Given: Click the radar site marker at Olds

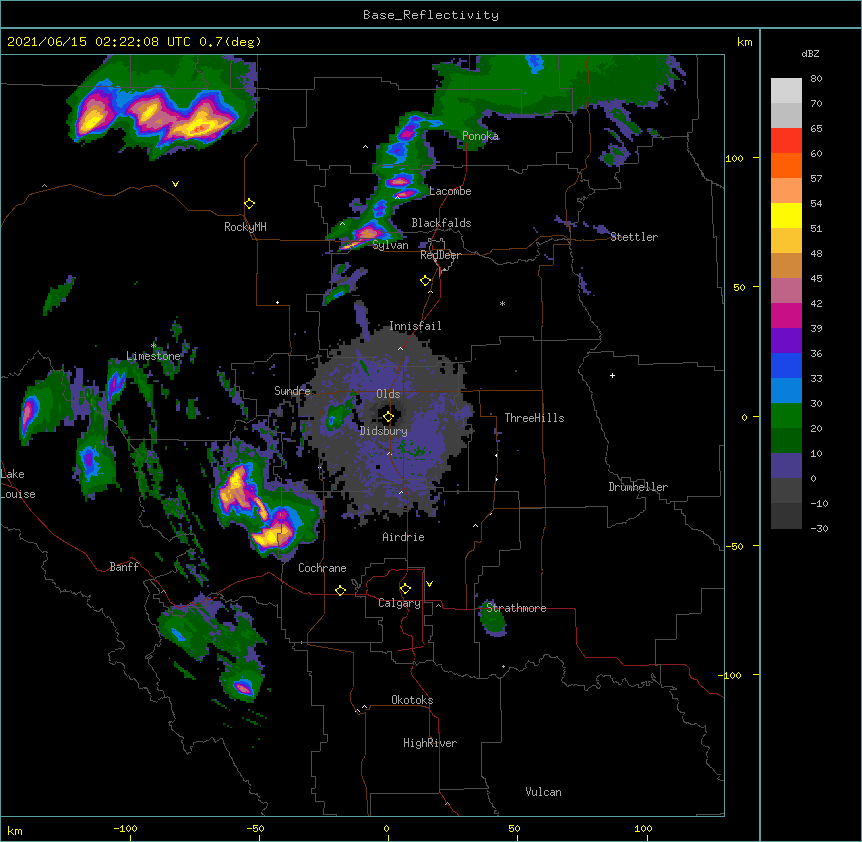Looking at the screenshot, I should coord(388,417).
